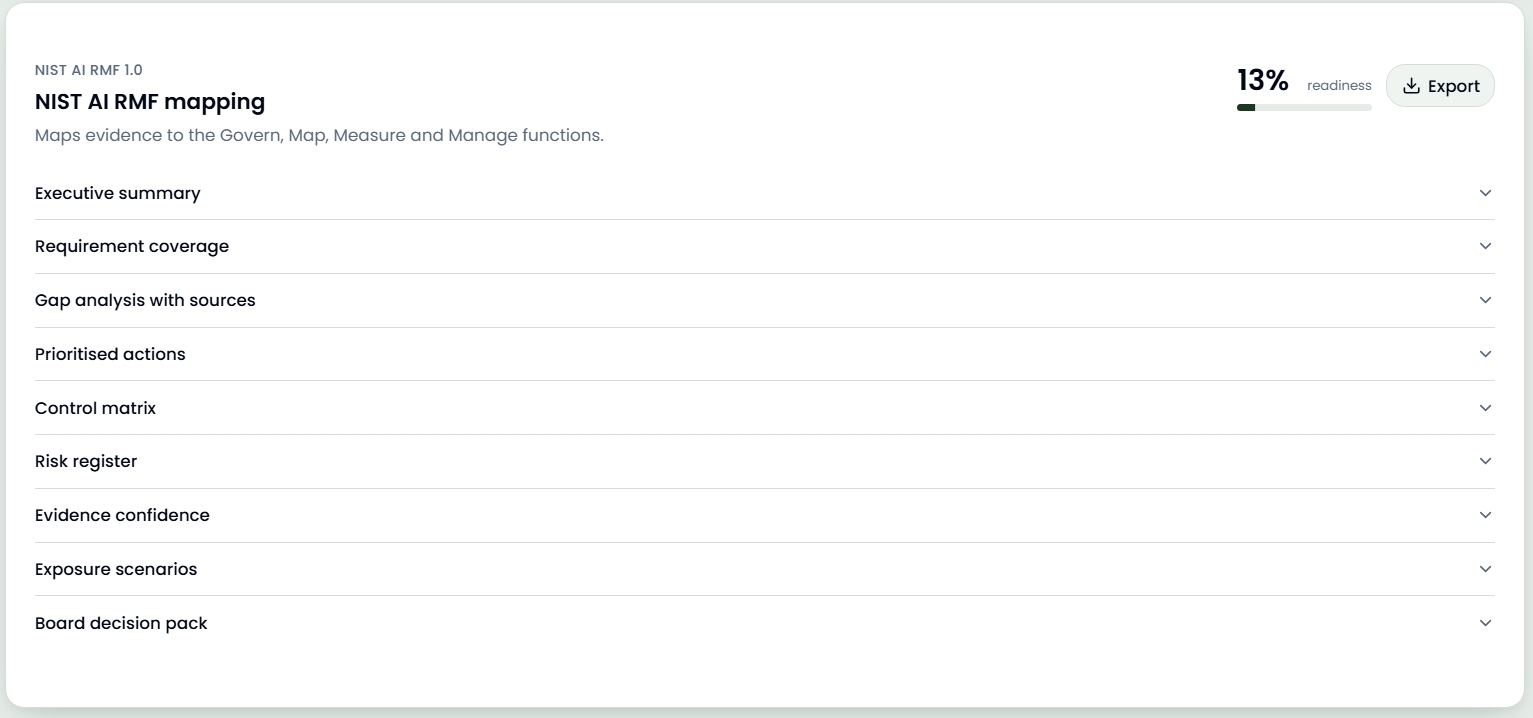The image size is (1533, 718).
Task: Expand the Executive summary section
Action: click(765, 193)
